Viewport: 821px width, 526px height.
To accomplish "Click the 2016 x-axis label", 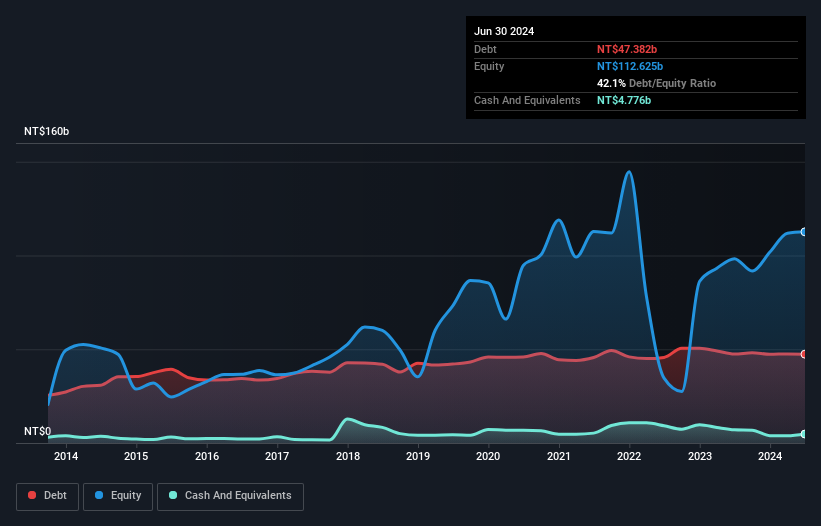I will point(207,456).
